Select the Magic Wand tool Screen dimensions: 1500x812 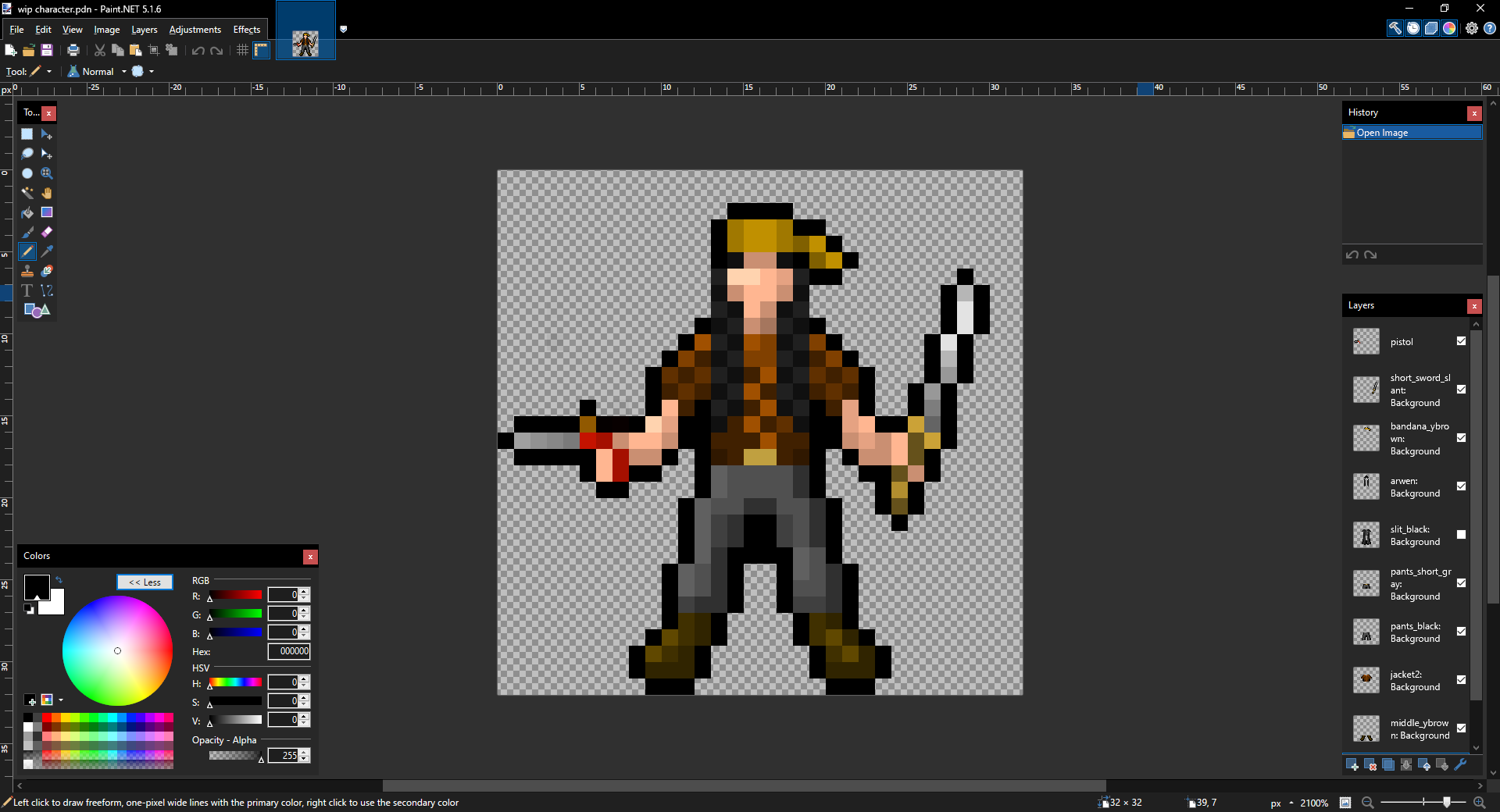(27, 193)
